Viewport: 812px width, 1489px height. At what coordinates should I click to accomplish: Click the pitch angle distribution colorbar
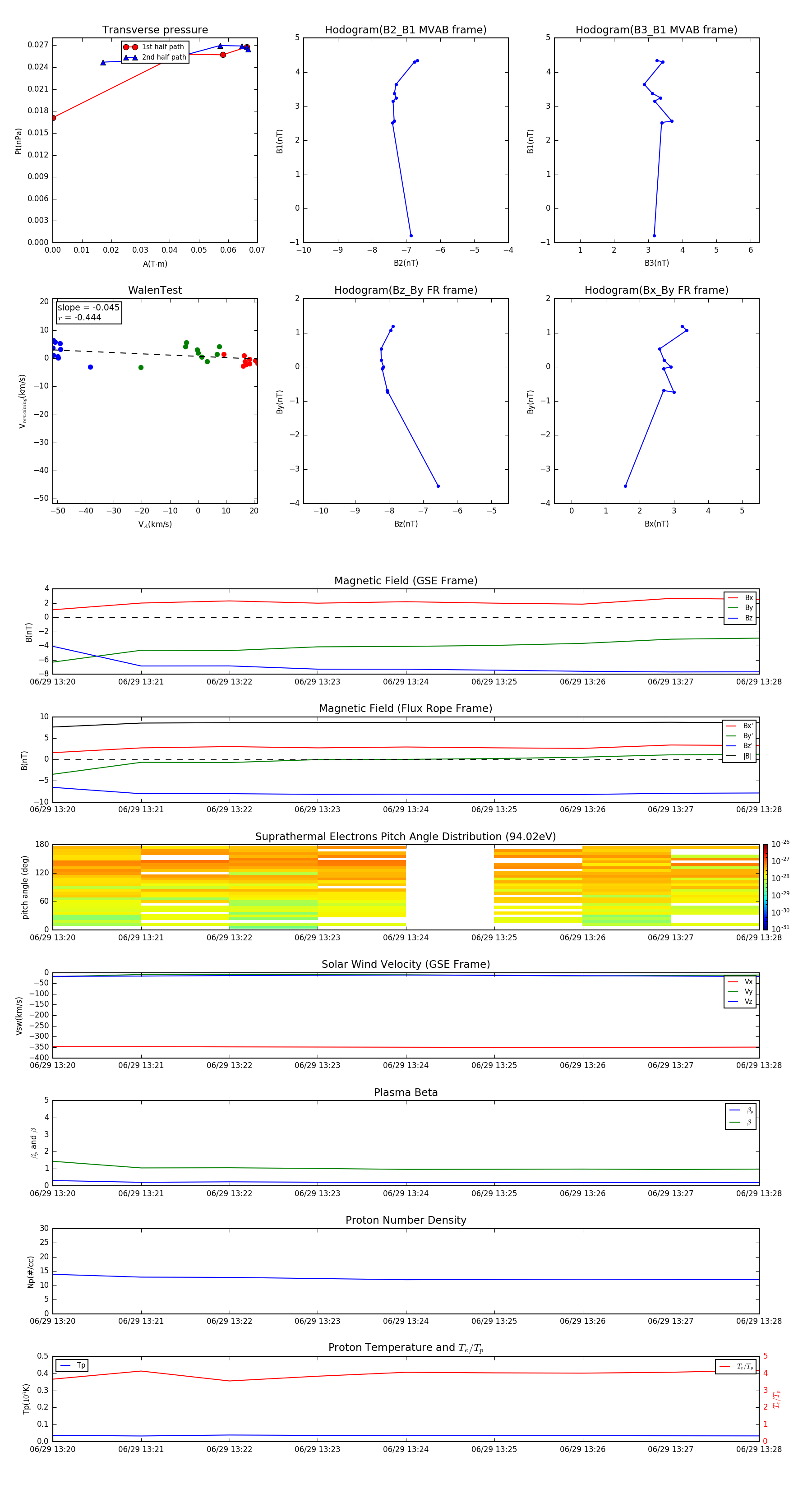765,887
